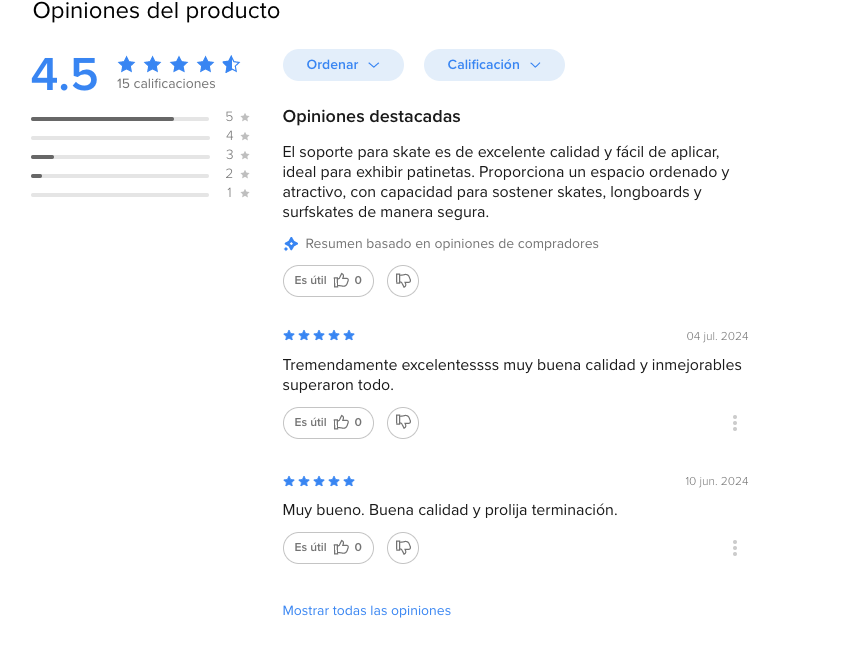
Task: Mark the summary as Es útil
Action: click(x=328, y=281)
